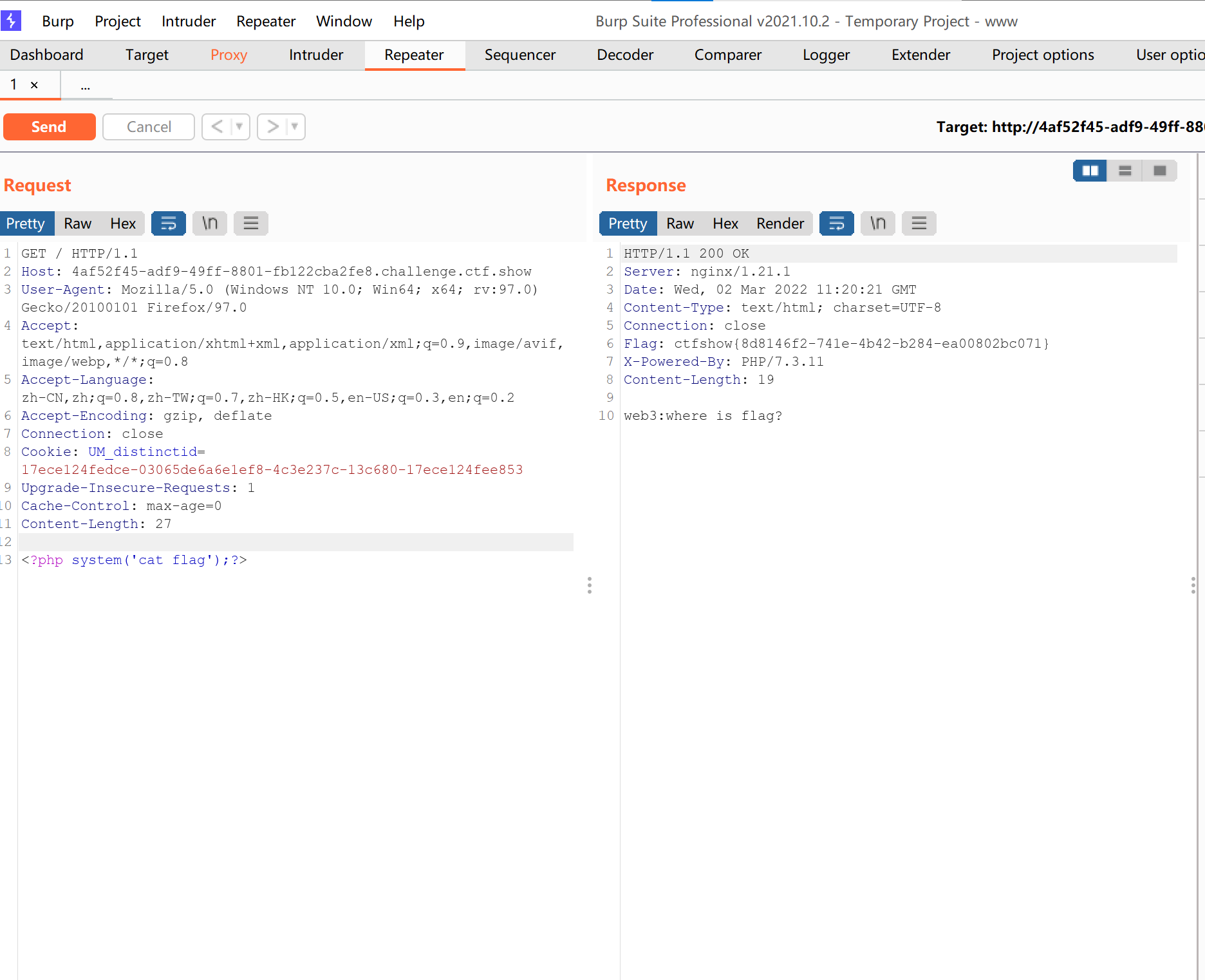Switch to the Sequencer tab
Screen dimensions: 1205x980
tap(520, 55)
